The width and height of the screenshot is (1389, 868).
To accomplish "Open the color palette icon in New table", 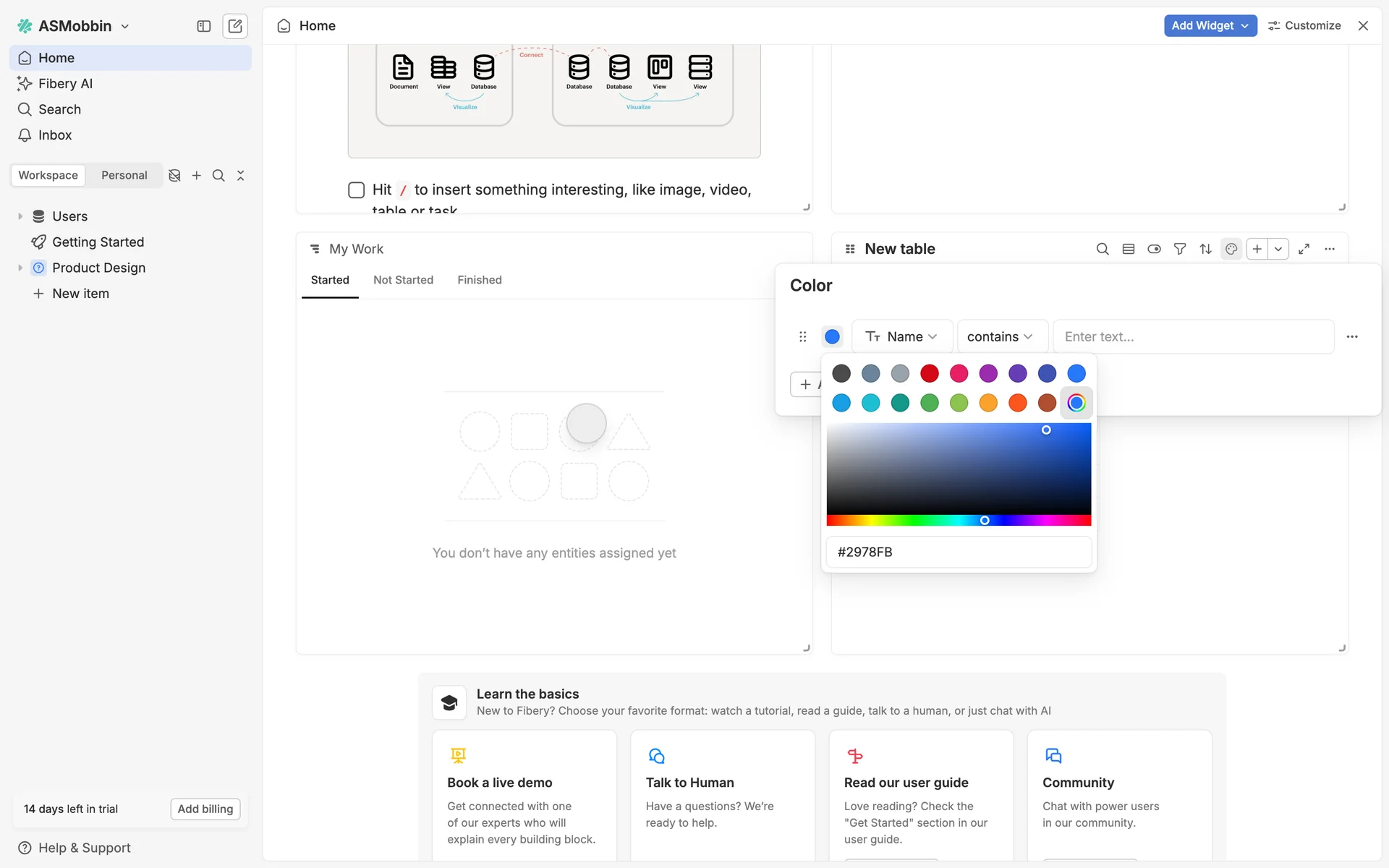I will [x=1231, y=249].
